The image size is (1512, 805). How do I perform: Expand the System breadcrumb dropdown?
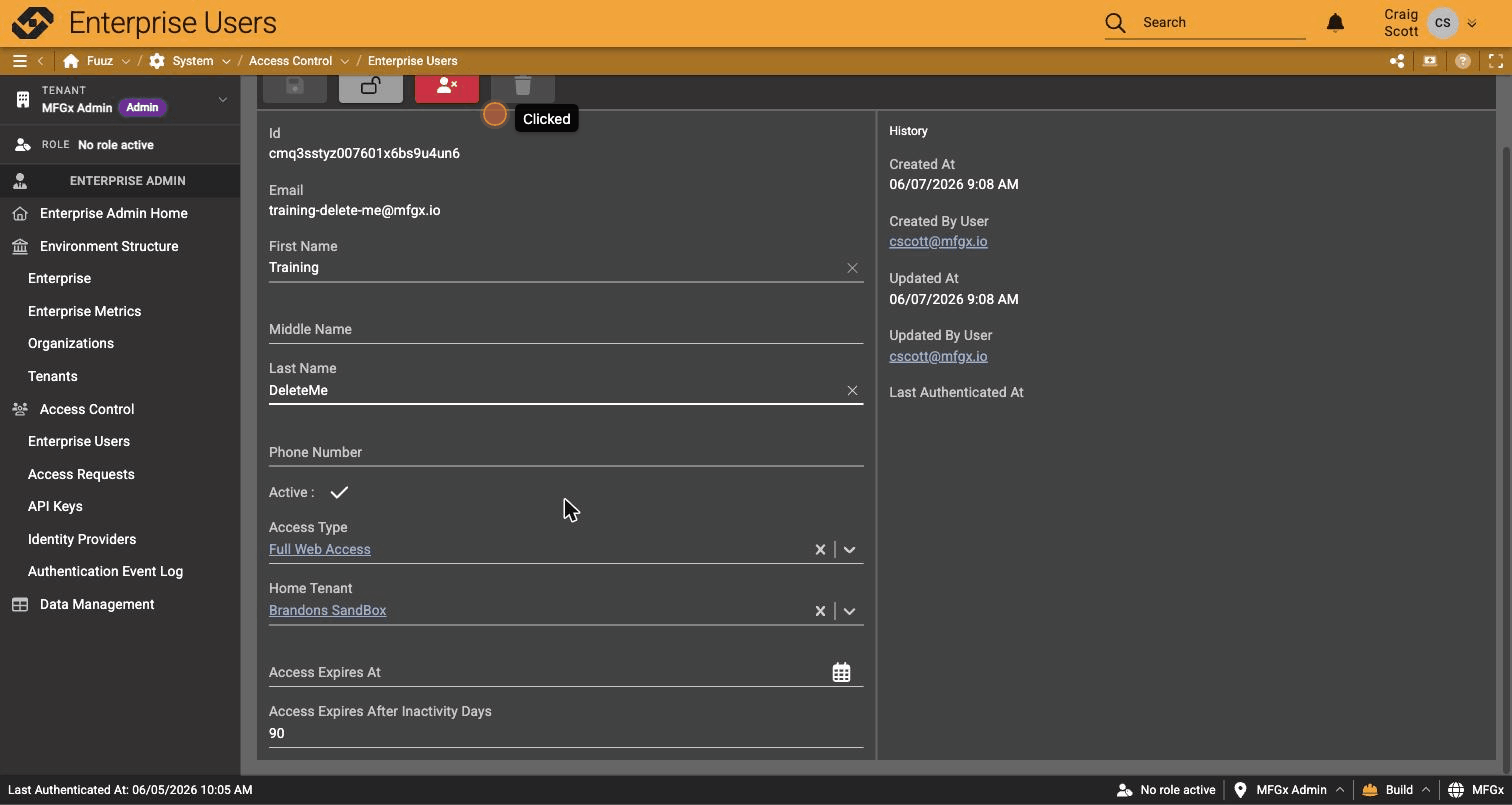point(226,62)
